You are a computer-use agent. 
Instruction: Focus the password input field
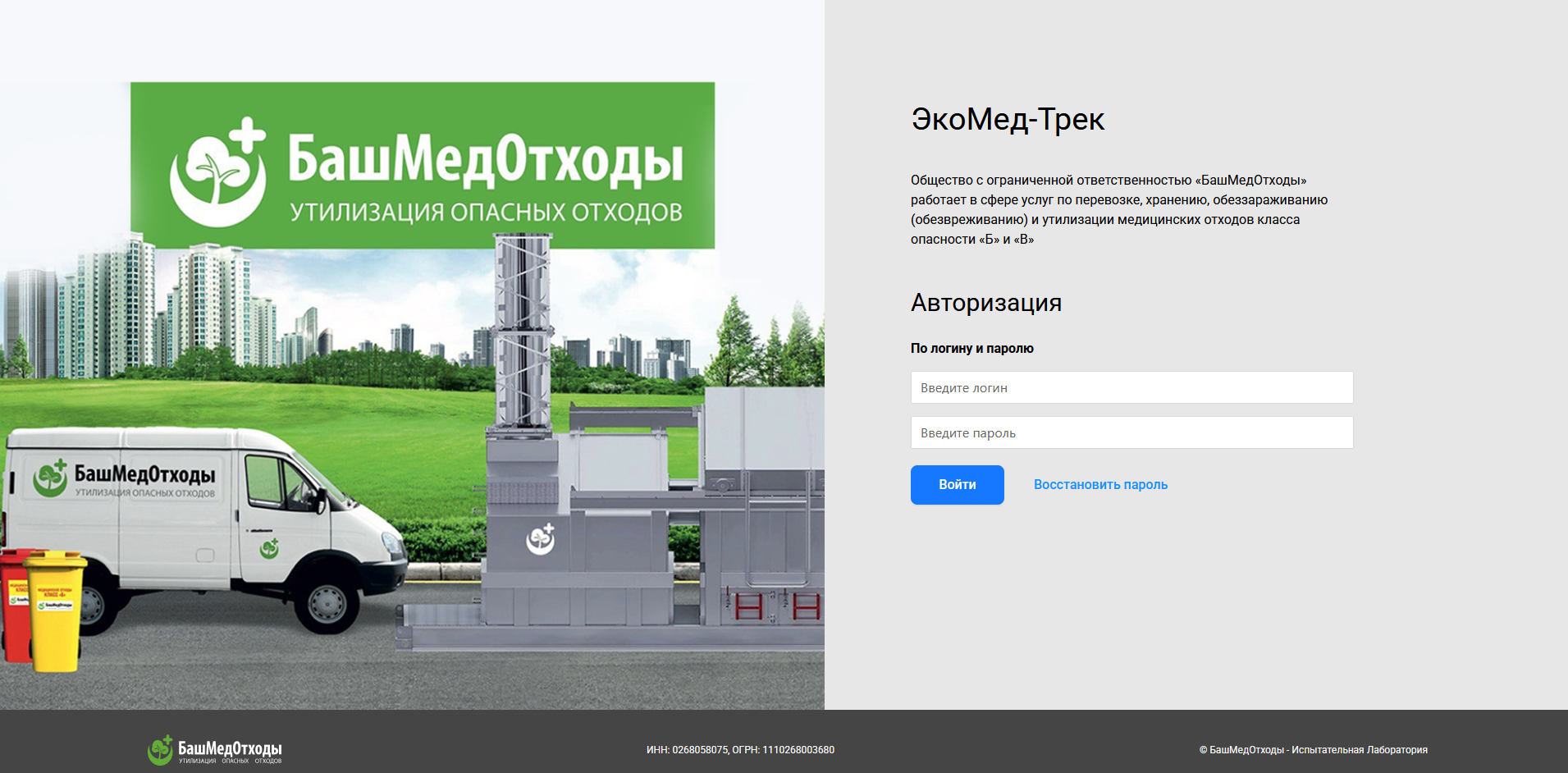pos(1131,432)
